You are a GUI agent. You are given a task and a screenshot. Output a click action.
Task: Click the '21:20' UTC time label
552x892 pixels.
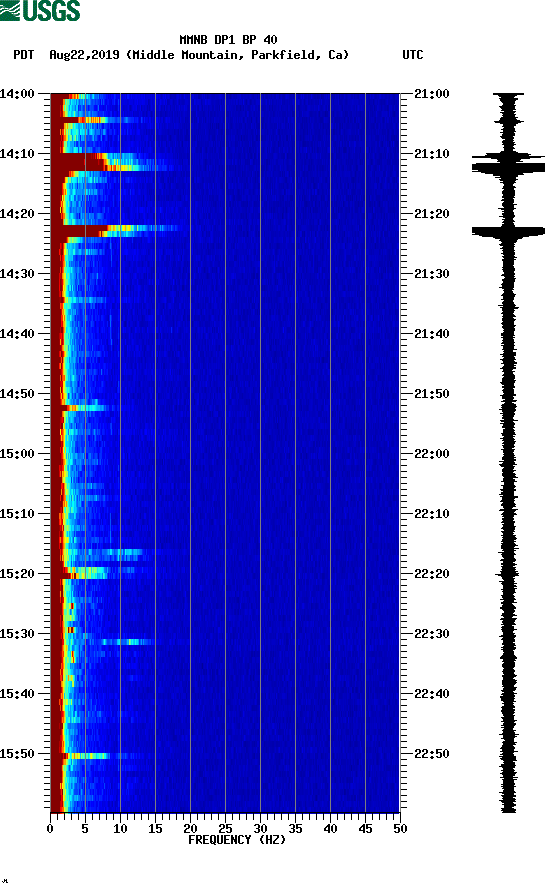432,214
